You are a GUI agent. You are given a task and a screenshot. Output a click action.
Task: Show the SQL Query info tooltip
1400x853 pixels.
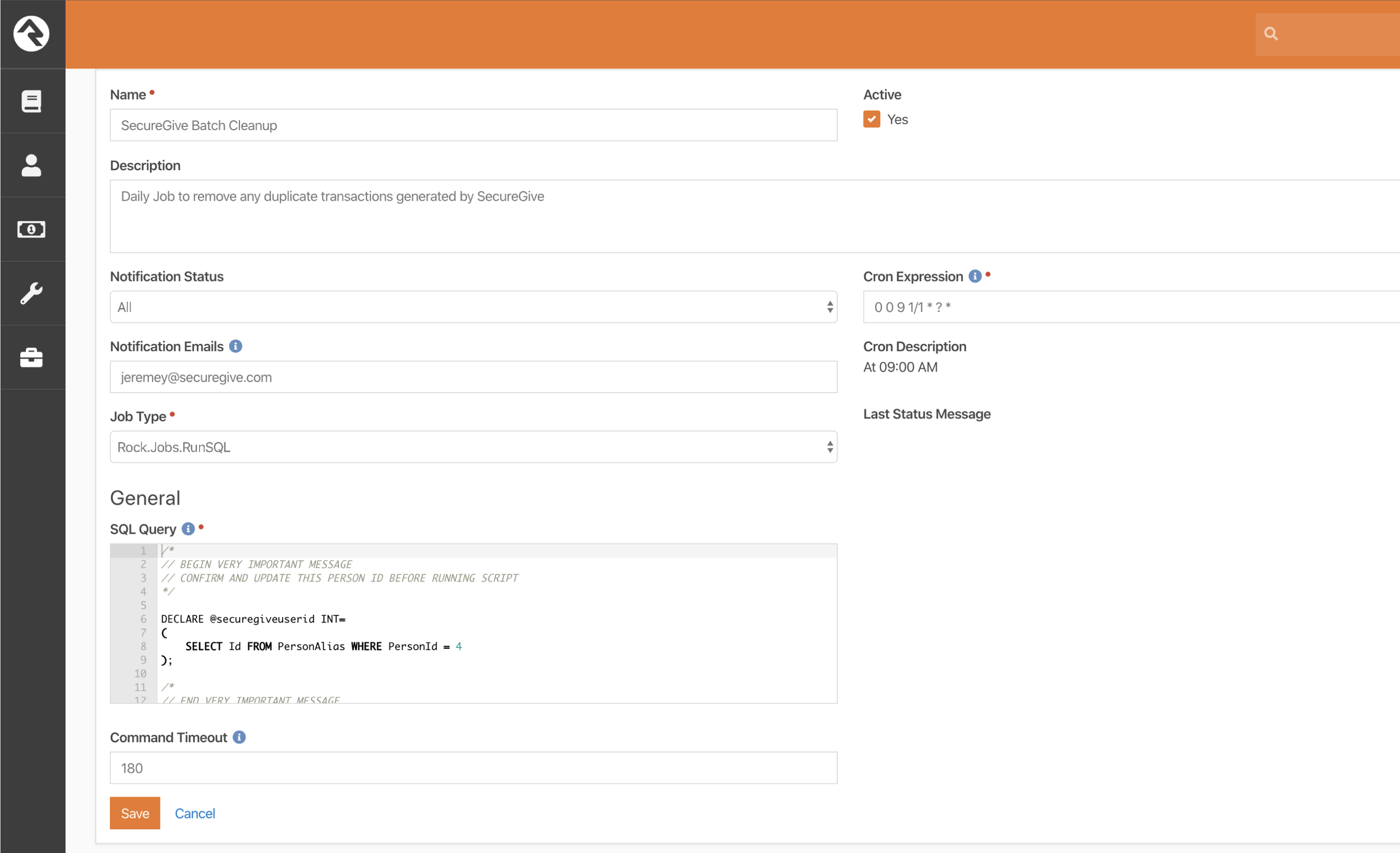188,529
